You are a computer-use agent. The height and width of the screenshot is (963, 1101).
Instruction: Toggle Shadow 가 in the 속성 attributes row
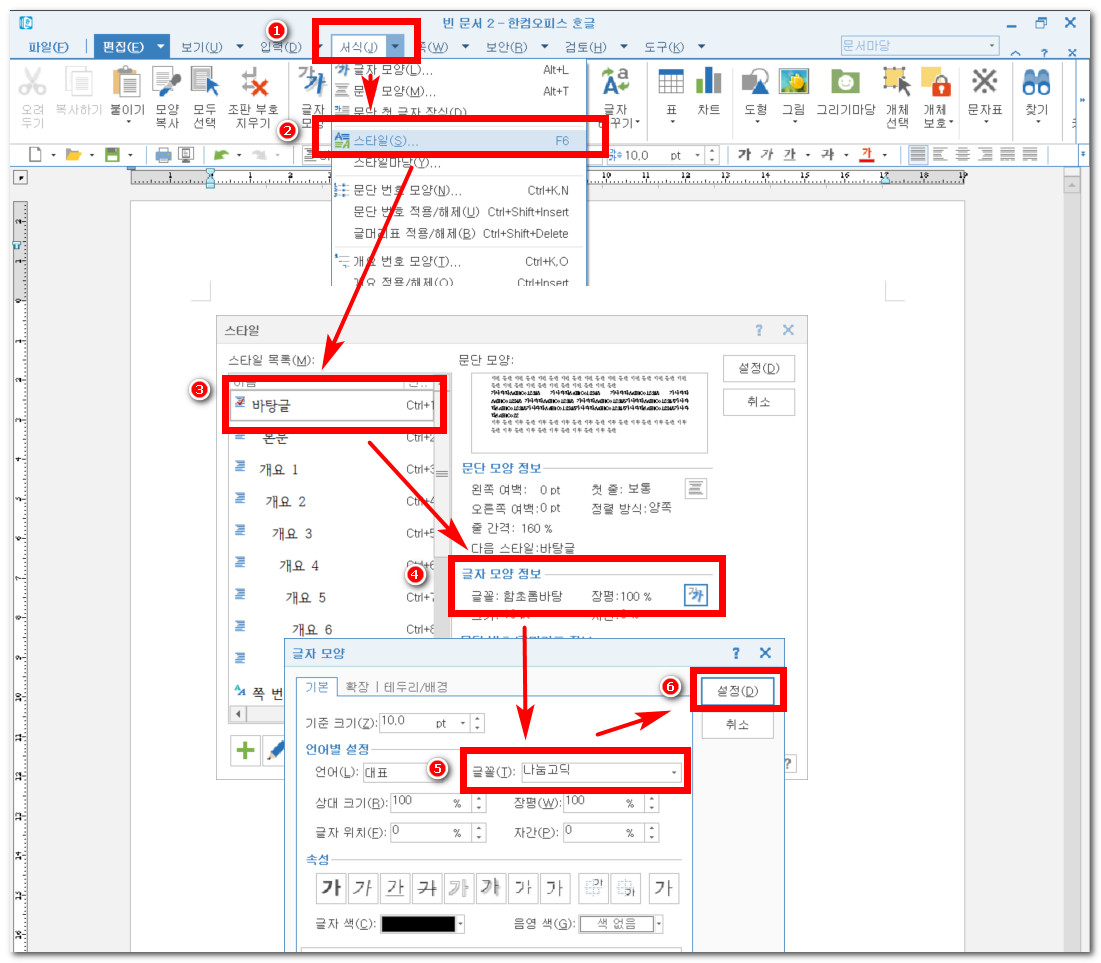490,888
